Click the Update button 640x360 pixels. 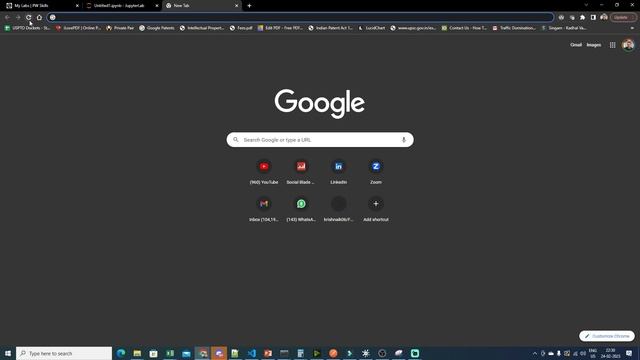(623, 17)
